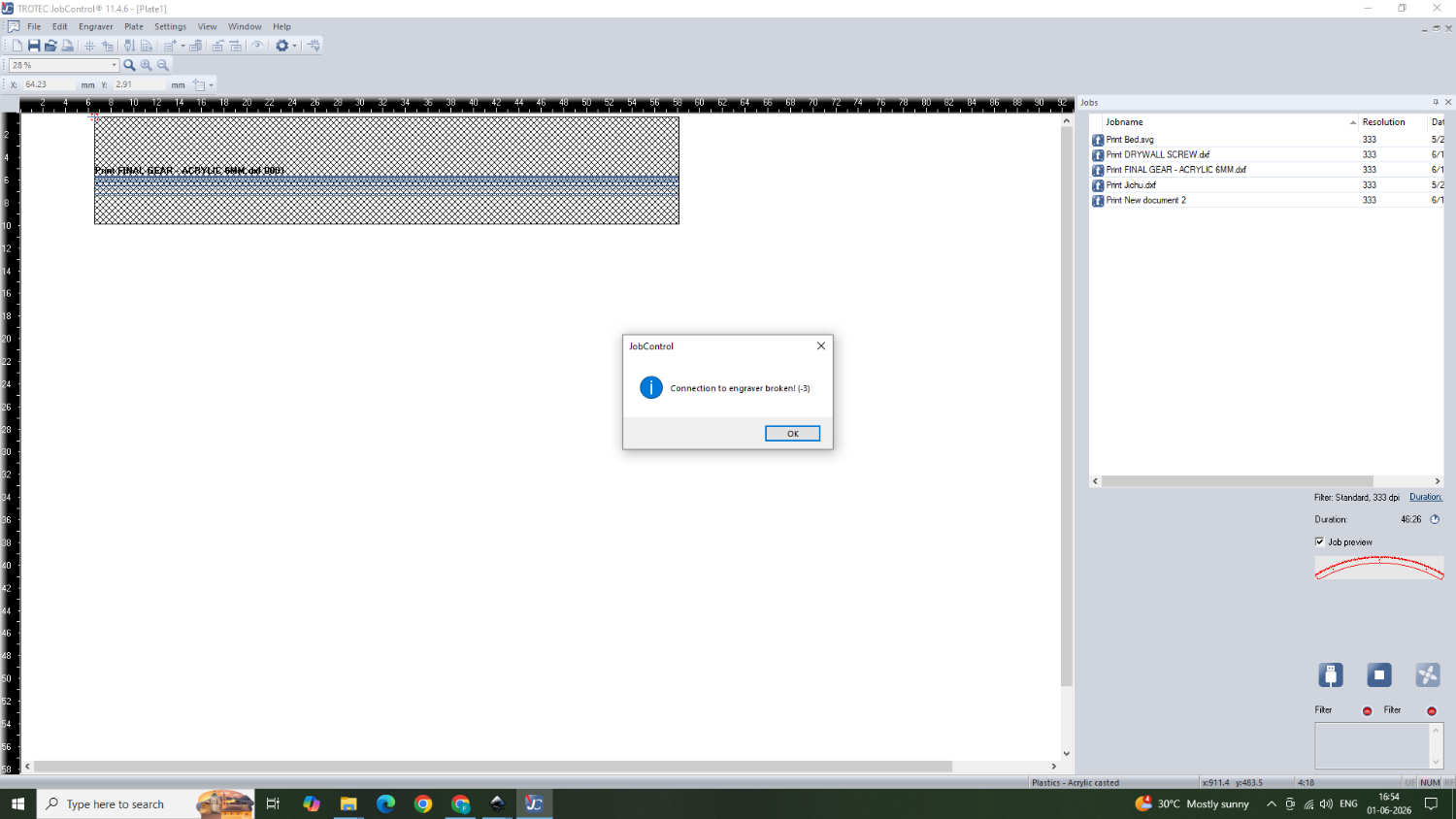Expand the reference point dropdown arrow
Image resolution: width=1456 pixels, height=819 pixels.
[212, 85]
